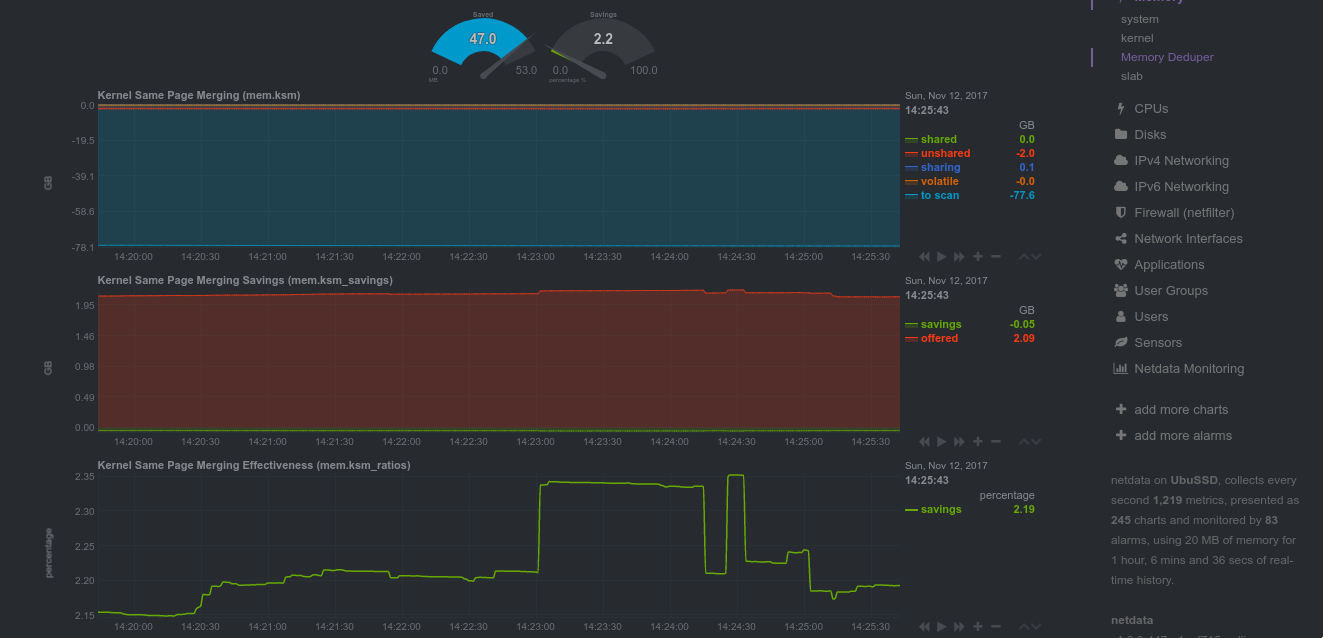Open the Users section icon
This screenshot has height=638, width=1323.
(x=1119, y=316)
